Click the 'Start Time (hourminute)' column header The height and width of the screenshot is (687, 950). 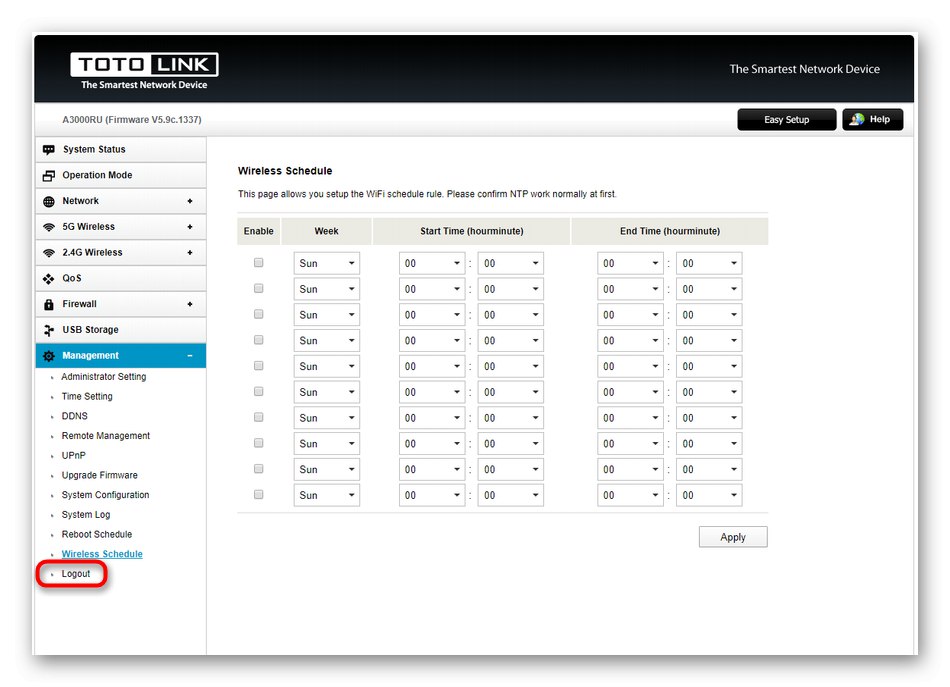[471, 231]
